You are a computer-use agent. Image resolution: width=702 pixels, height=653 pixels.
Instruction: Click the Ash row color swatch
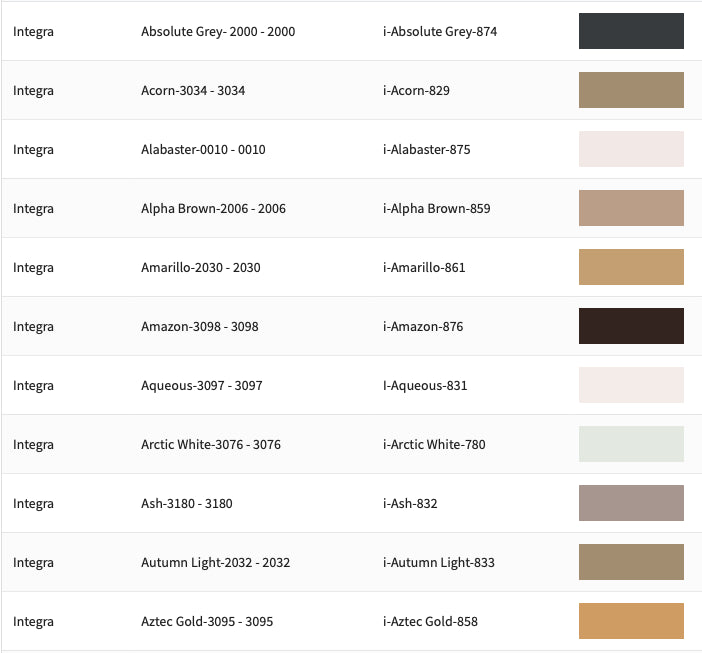click(x=631, y=503)
